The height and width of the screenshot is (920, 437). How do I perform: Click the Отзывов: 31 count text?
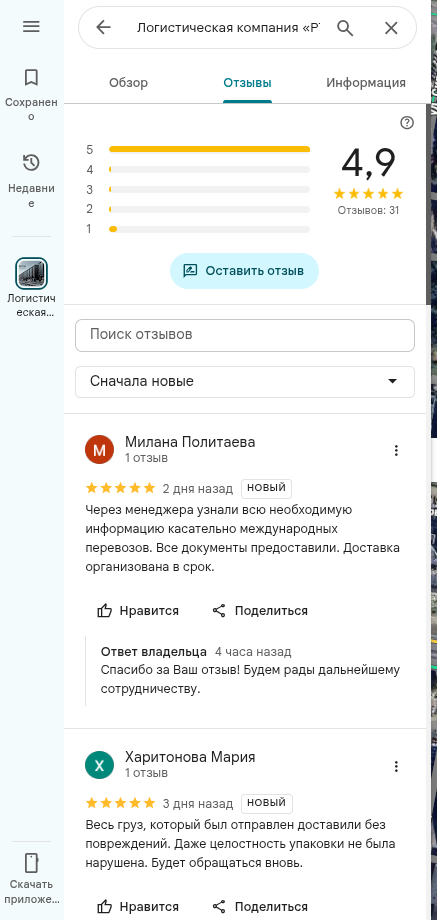[x=368, y=210]
